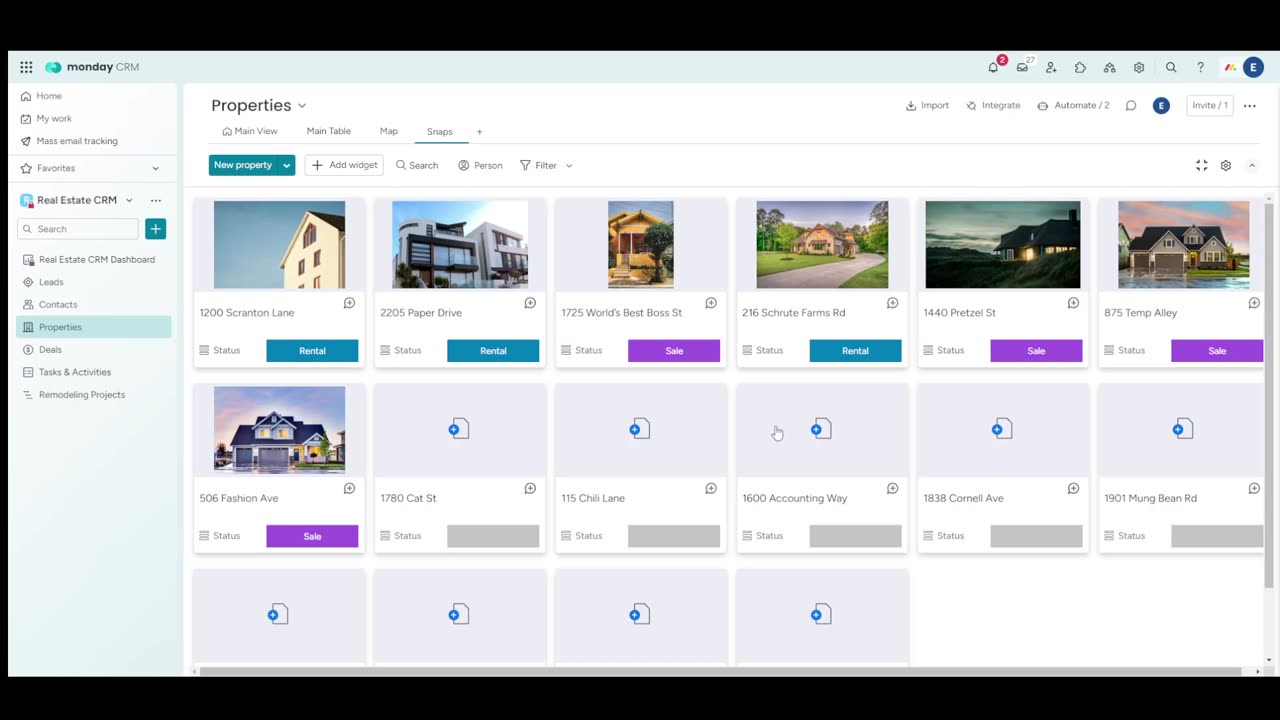The image size is (1280, 720).
Task: Open update conversation for 2205 Paper Drive
Action: coord(530,303)
